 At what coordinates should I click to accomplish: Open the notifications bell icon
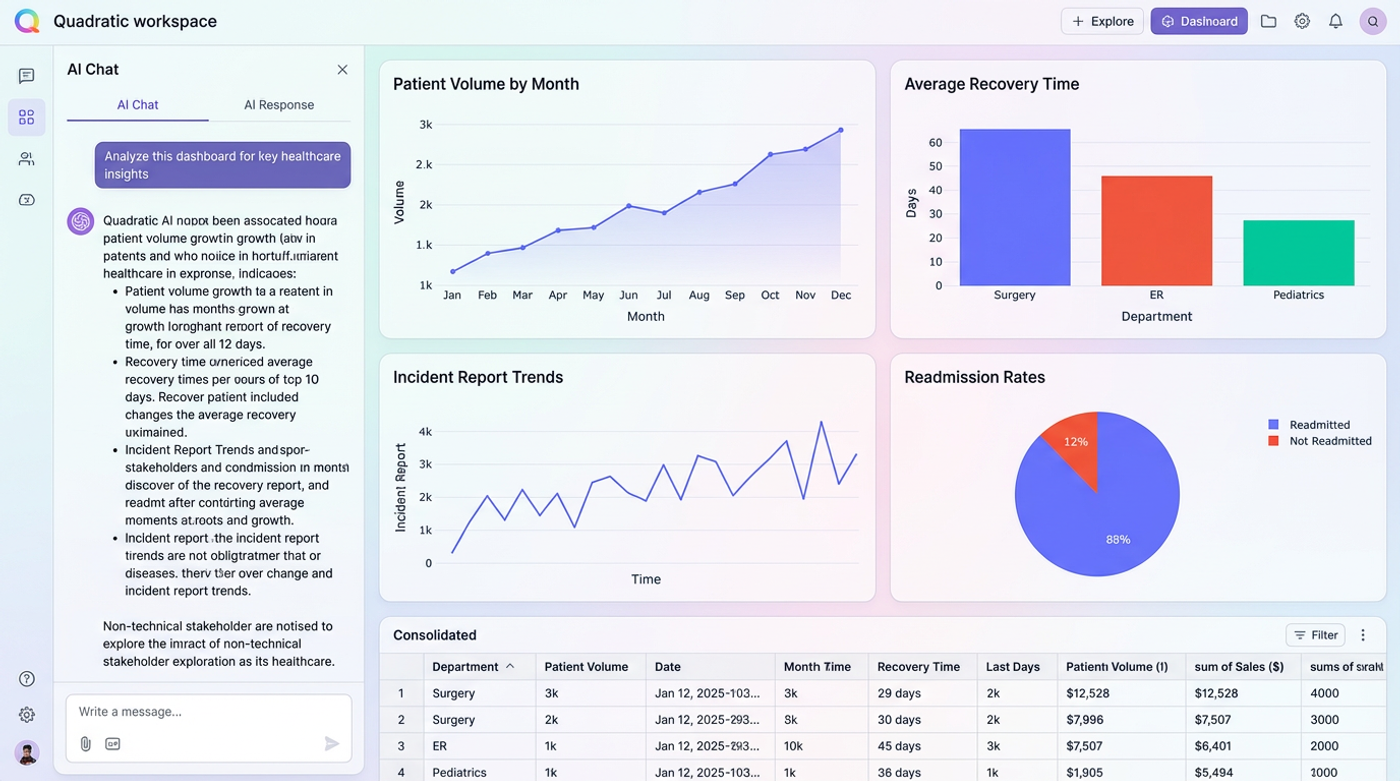pos(1335,20)
